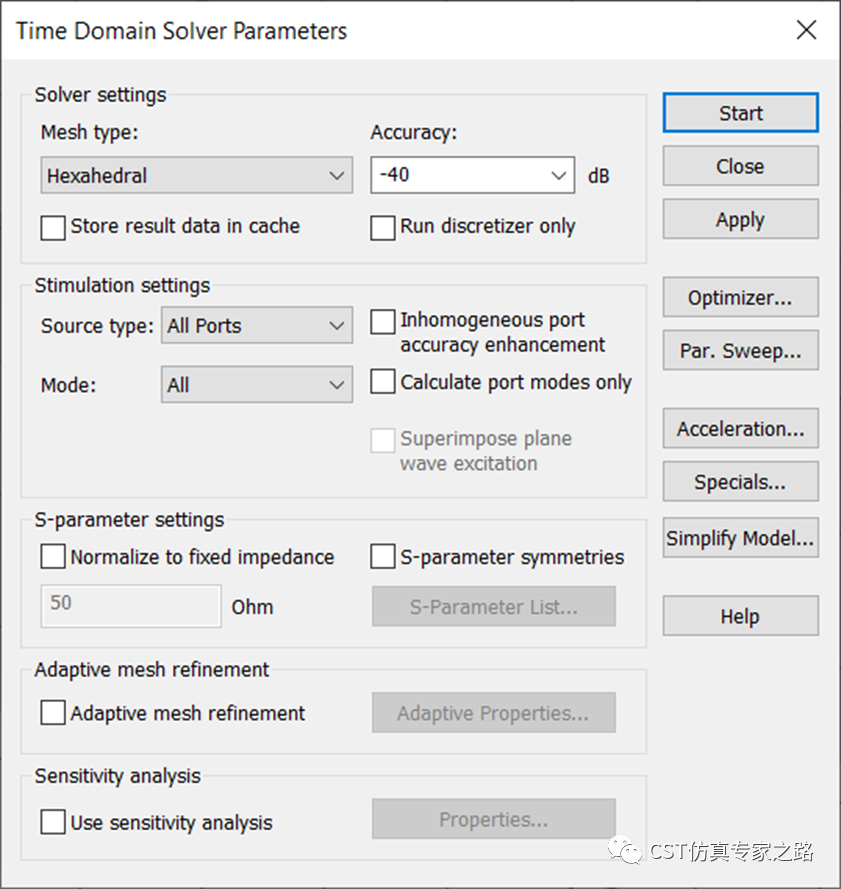Check Use sensitivity analysis

pos(53,822)
